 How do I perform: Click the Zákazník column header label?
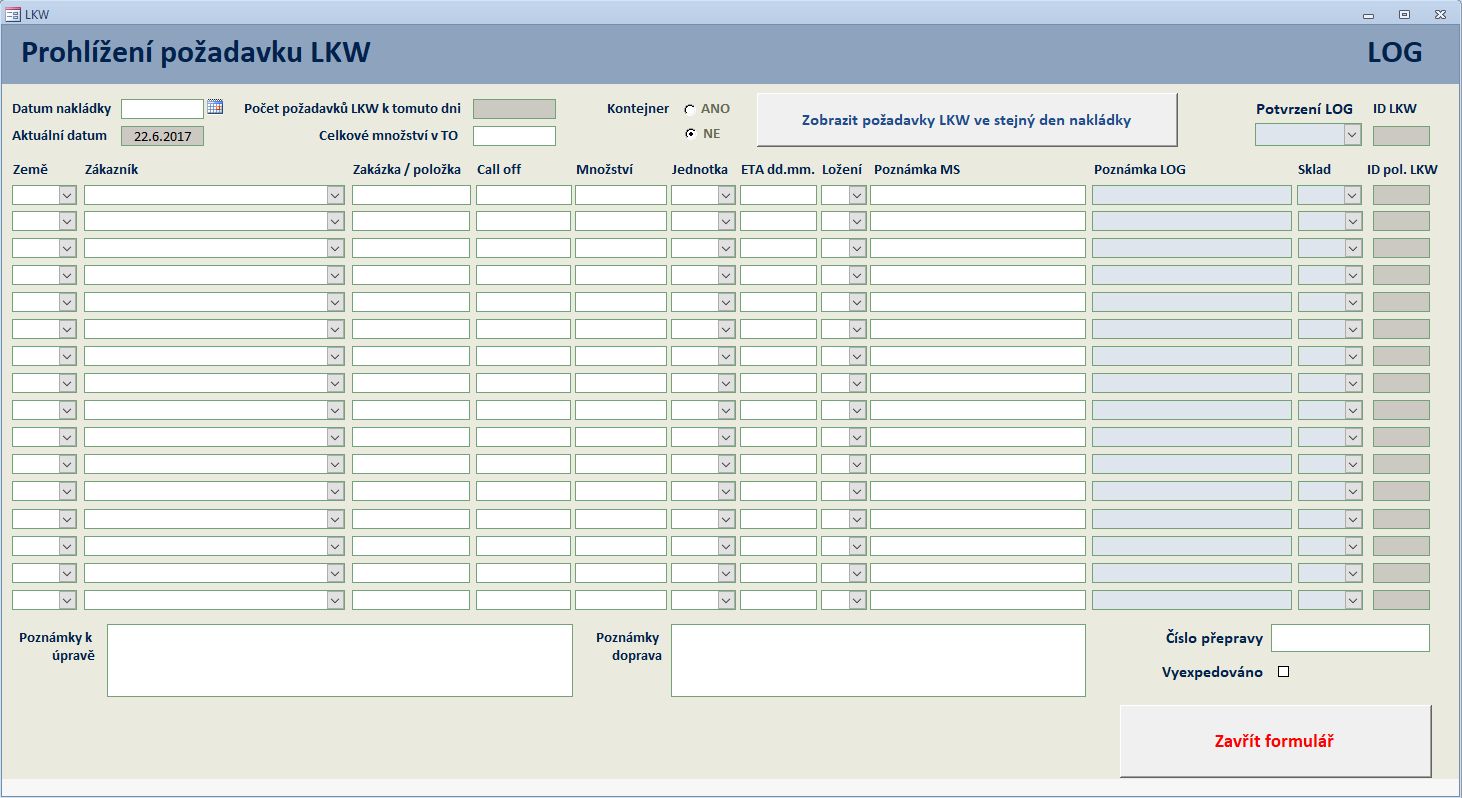tap(111, 169)
